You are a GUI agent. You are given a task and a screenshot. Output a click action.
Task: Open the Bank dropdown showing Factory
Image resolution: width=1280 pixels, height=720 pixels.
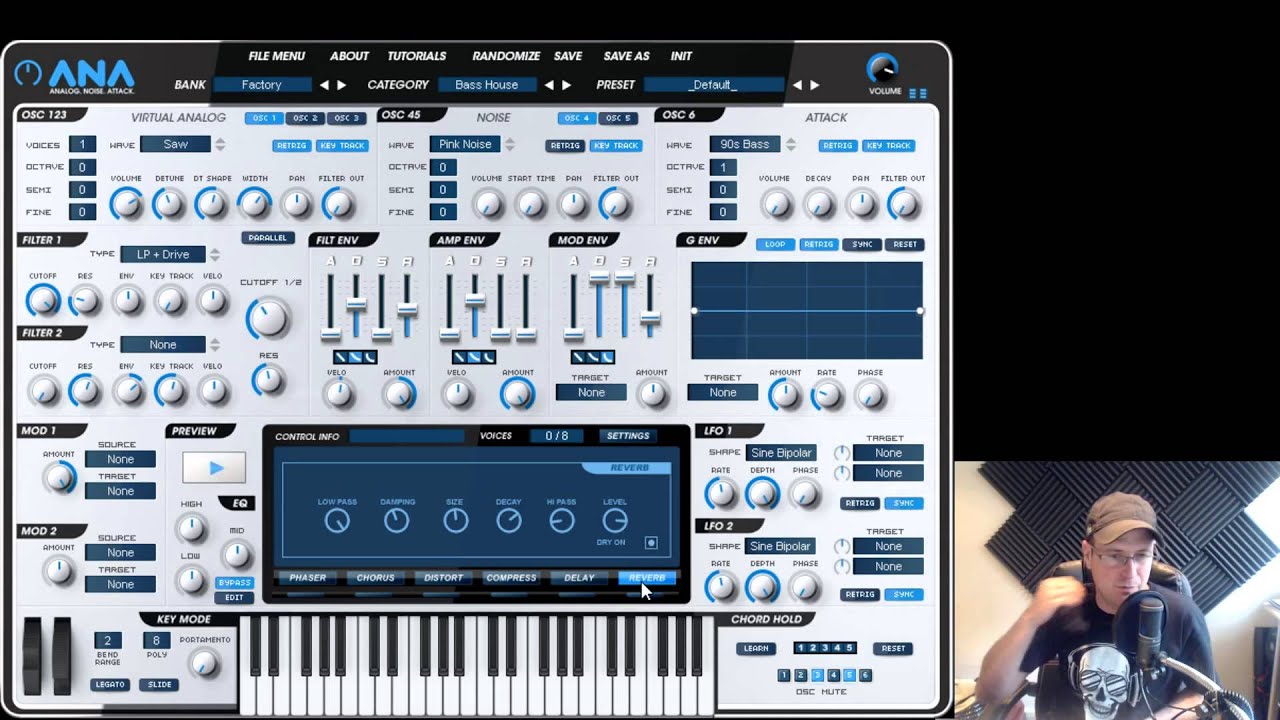[262, 85]
